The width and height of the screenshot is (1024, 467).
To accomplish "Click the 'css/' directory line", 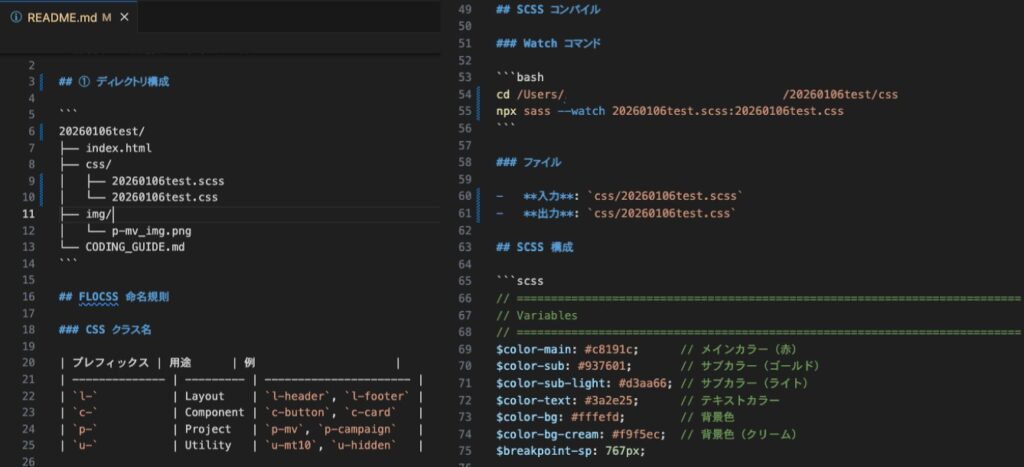I will click(85, 165).
